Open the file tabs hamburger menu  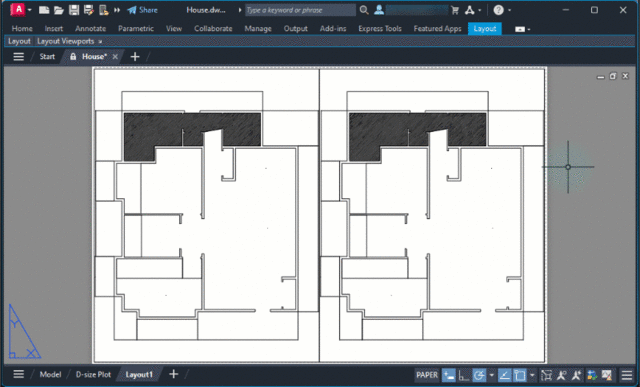(x=19, y=57)
